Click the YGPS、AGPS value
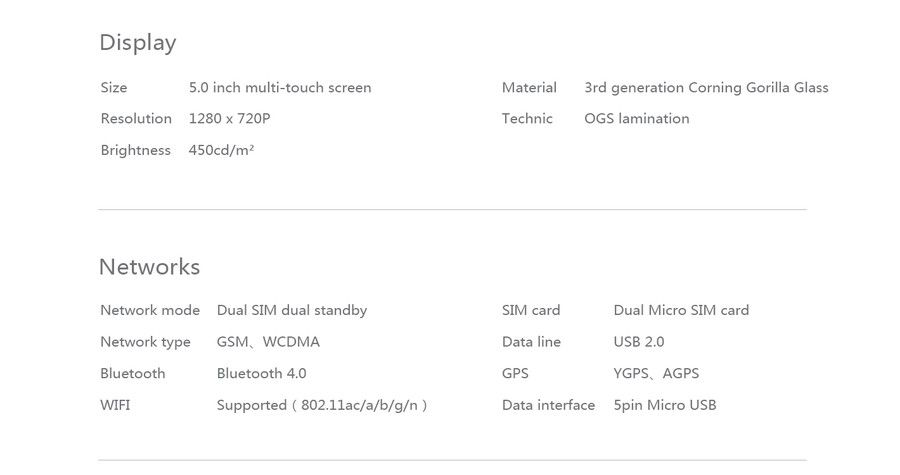The height and width of the screenshot is (475, 900). click(x=656, y=373)
